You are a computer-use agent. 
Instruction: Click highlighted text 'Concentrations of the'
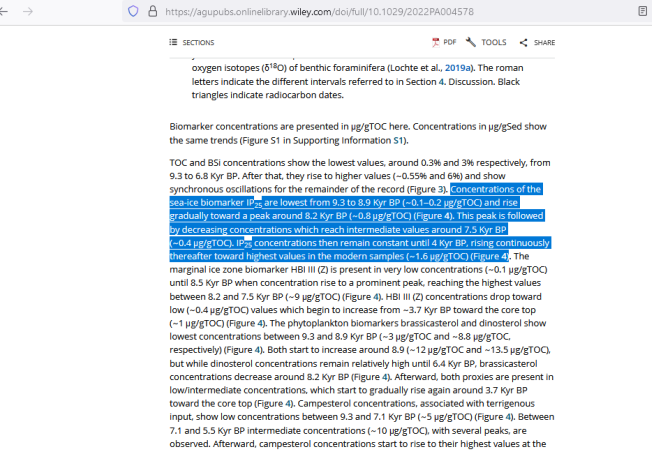click(x=495, y=189)
